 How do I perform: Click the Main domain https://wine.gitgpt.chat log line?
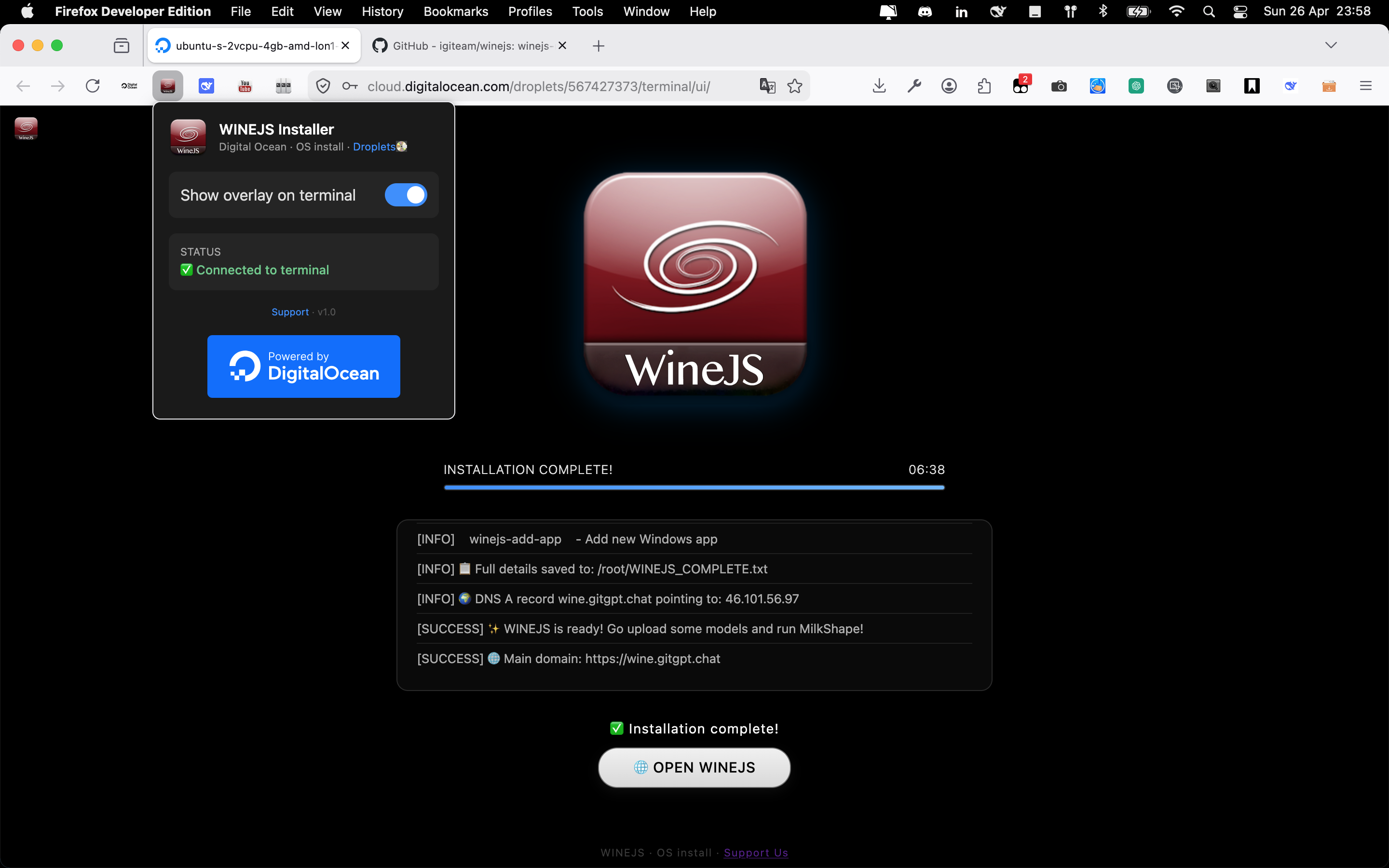(694, 658)
